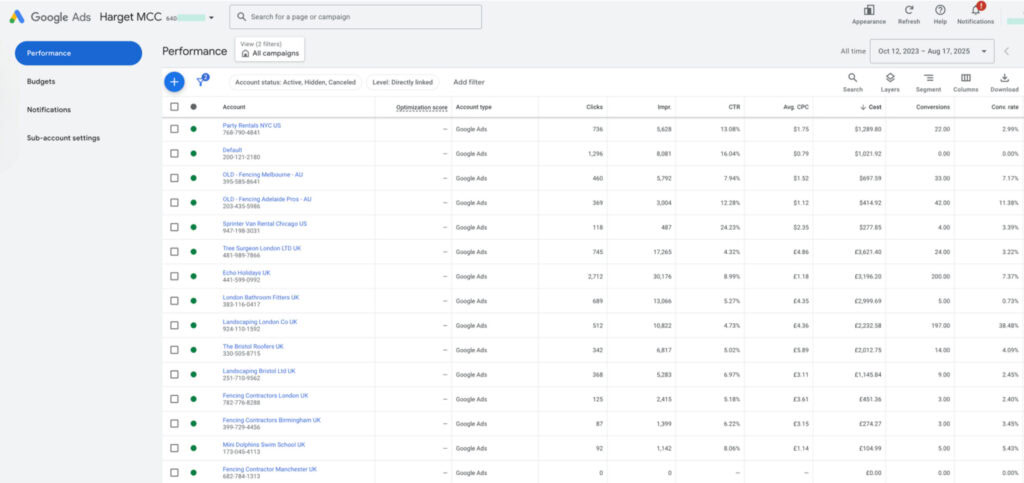Click conv. rate value 38.48%

(x=1008, y=325)
